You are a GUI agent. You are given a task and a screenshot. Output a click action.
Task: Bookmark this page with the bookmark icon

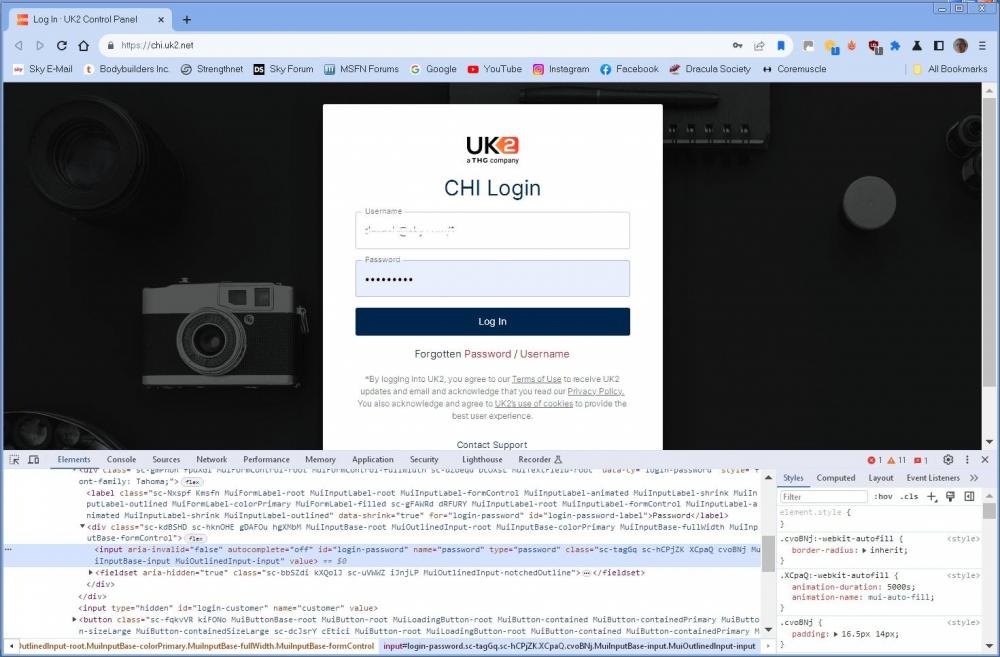tap(781, 45)
